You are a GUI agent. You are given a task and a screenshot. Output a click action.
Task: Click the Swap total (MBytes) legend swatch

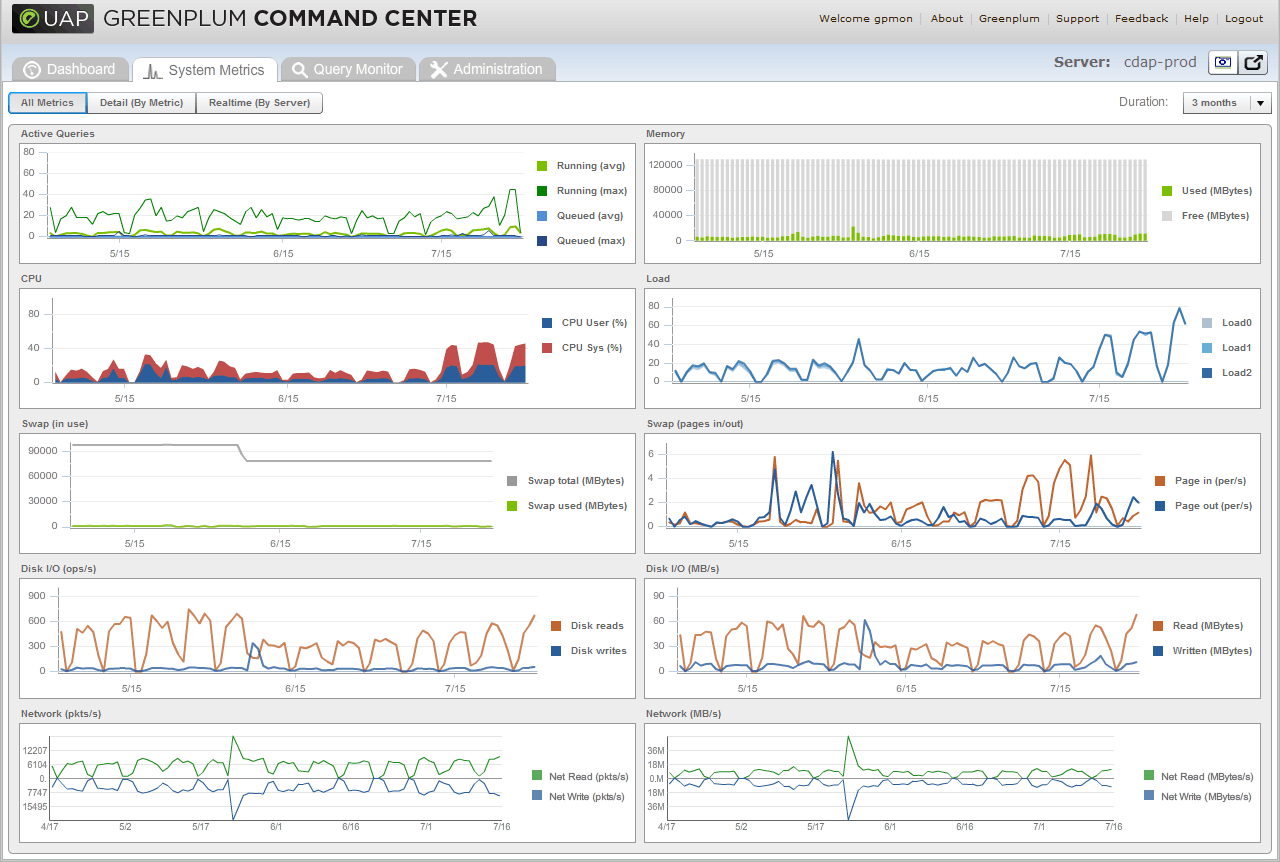(x=513, y=481)
